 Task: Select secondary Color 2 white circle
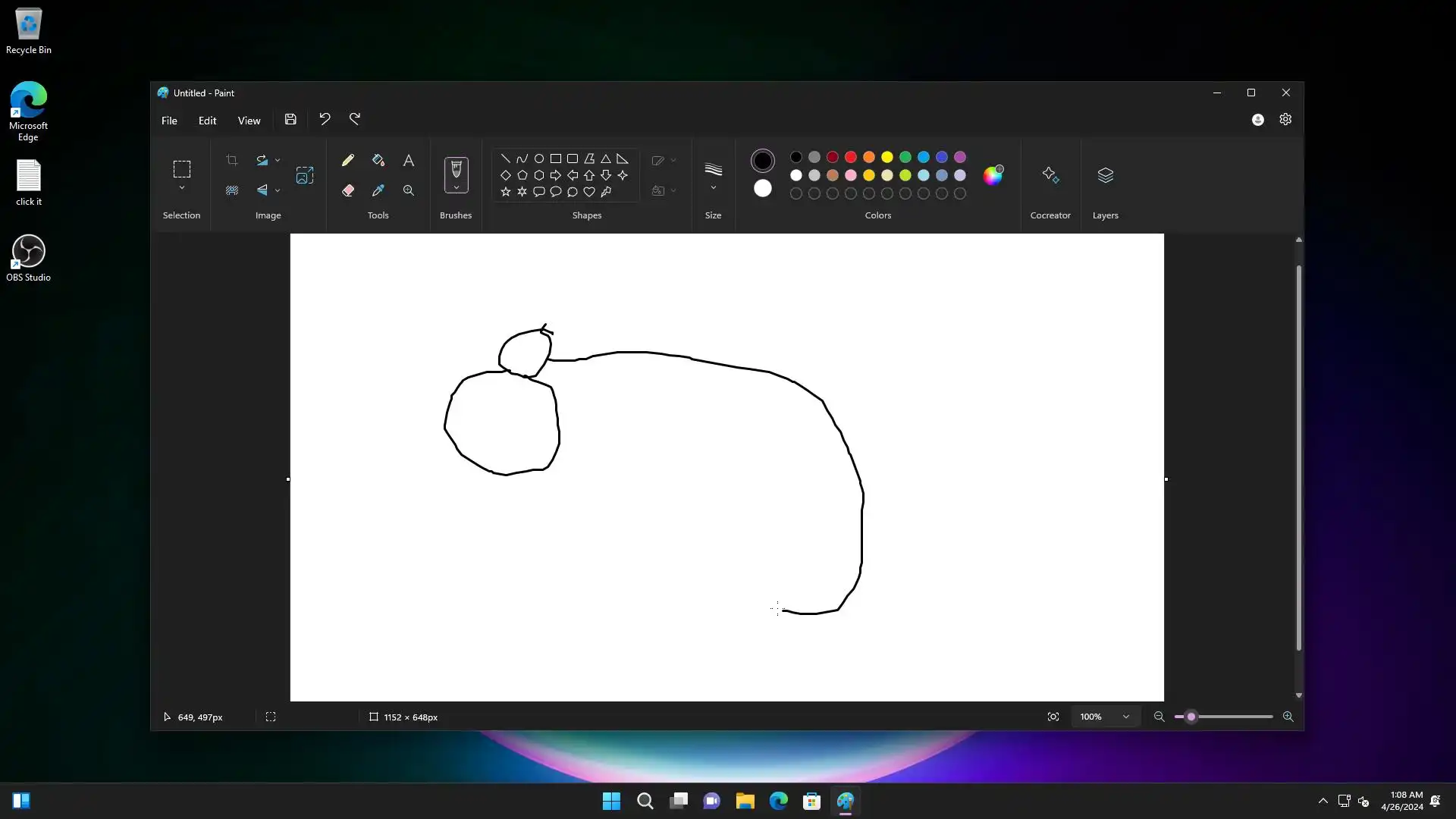763,188
